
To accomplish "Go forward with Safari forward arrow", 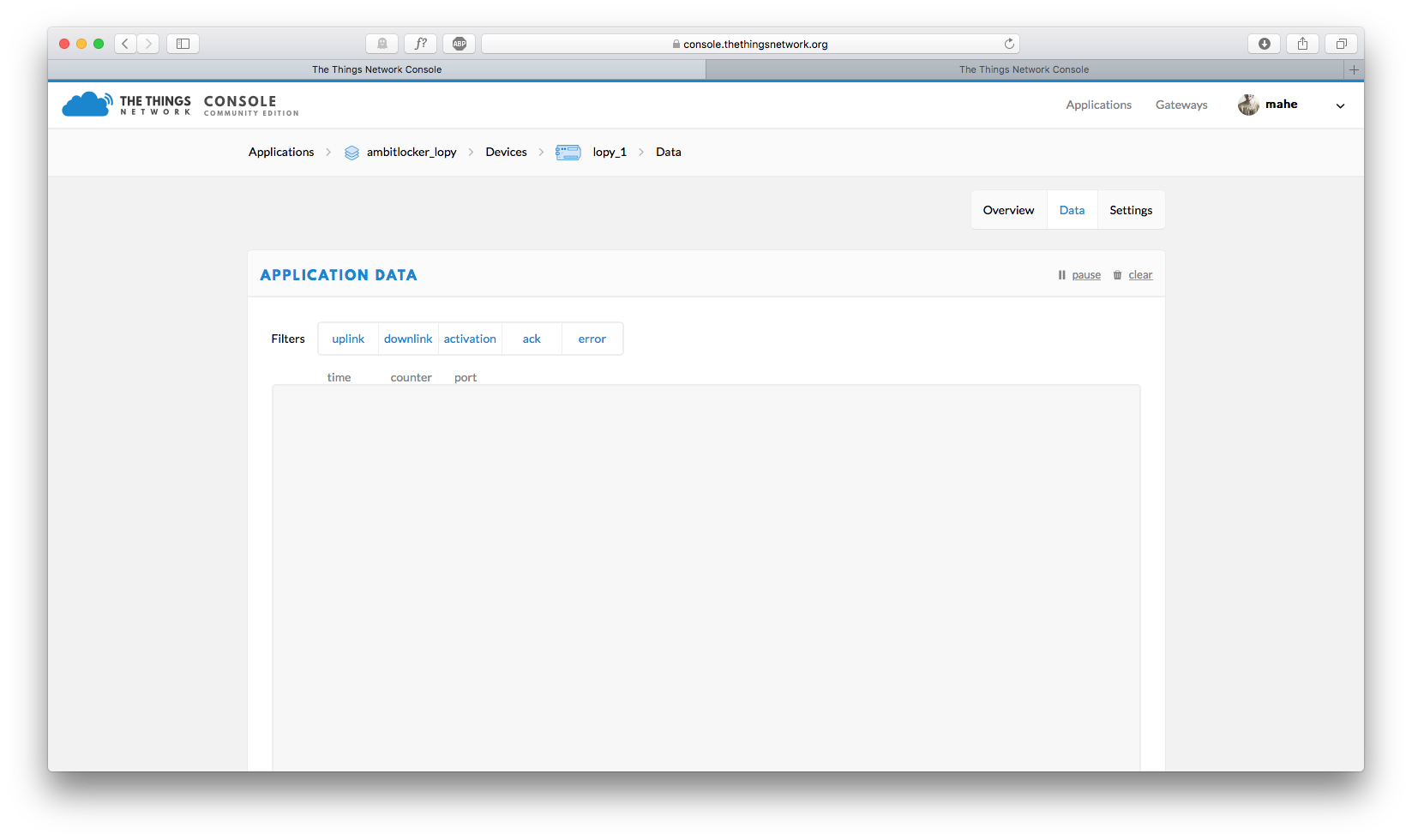I will (148, 44).
